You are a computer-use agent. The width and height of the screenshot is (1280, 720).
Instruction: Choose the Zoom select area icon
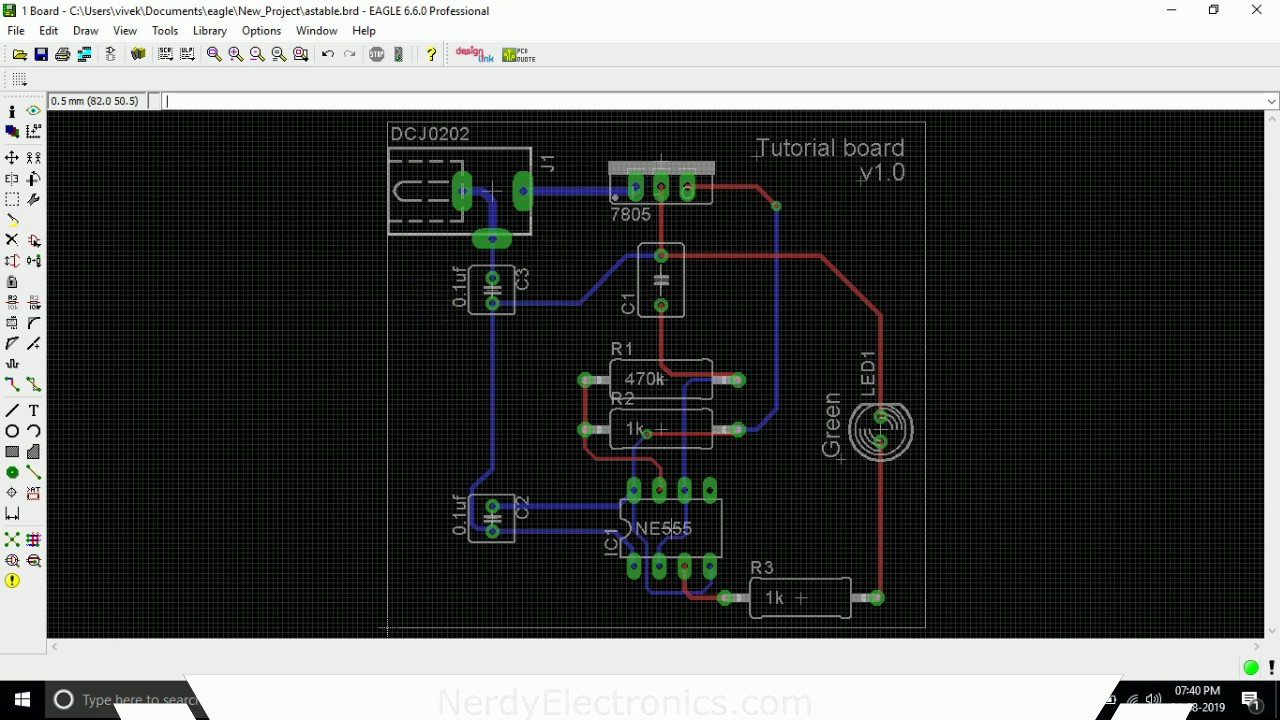(x=301, y=55)
